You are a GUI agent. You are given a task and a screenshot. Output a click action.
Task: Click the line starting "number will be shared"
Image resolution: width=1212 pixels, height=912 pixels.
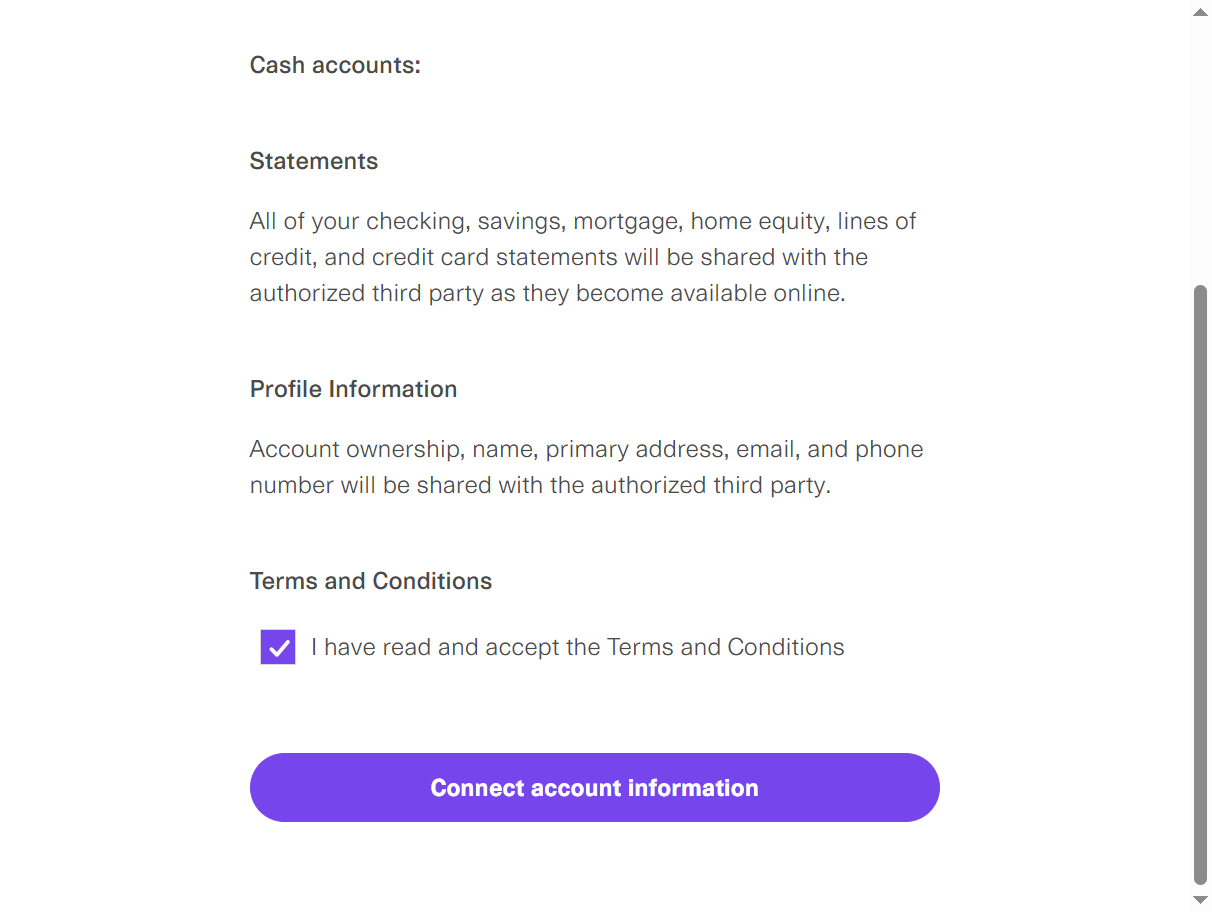point(540,485)
